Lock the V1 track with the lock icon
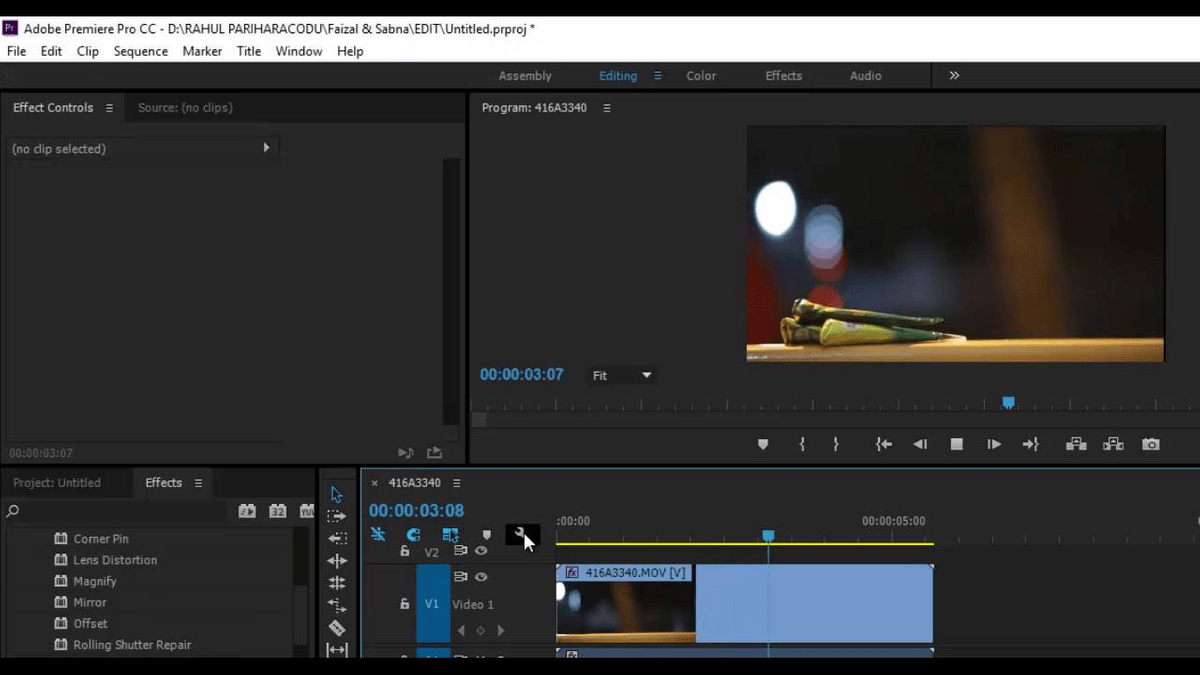1200x675 pixels. 405,604
